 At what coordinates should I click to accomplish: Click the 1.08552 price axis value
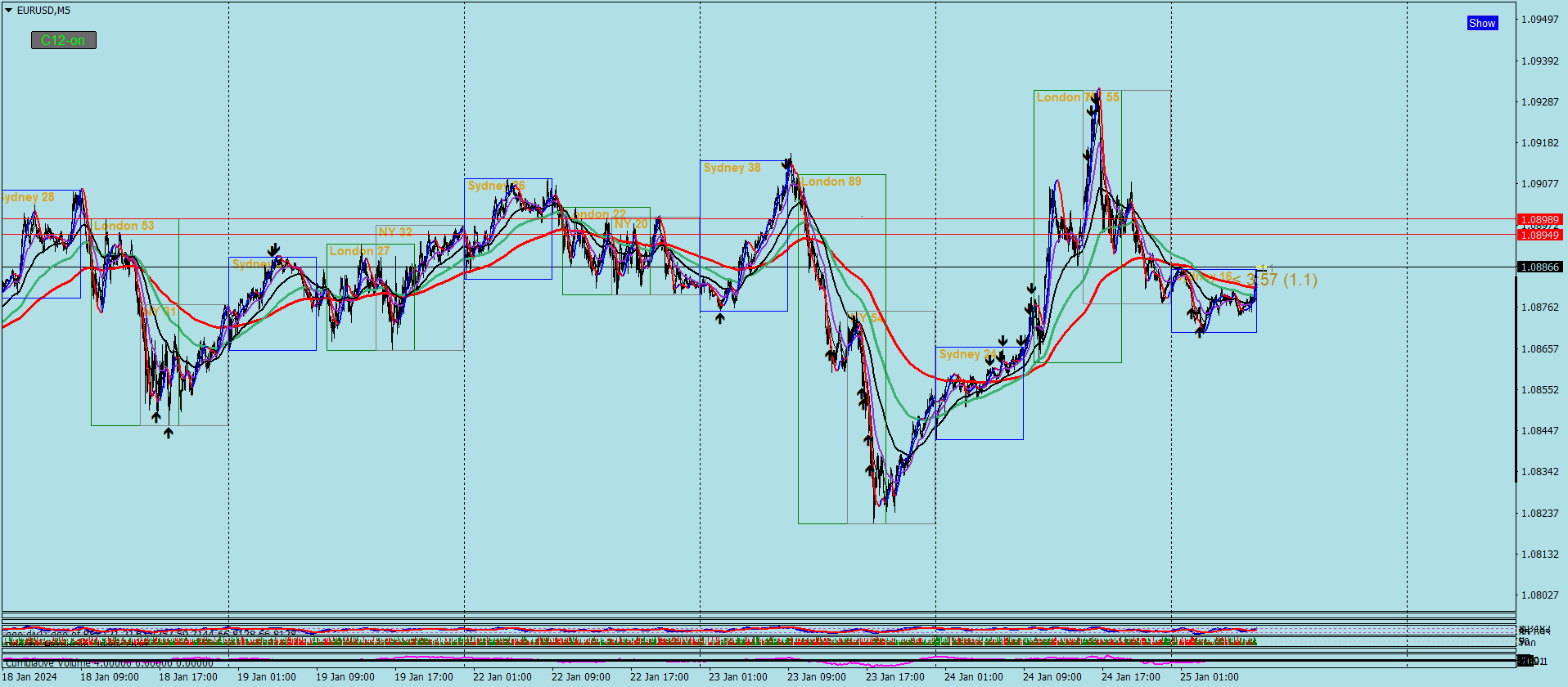[x=1539, y=389]
